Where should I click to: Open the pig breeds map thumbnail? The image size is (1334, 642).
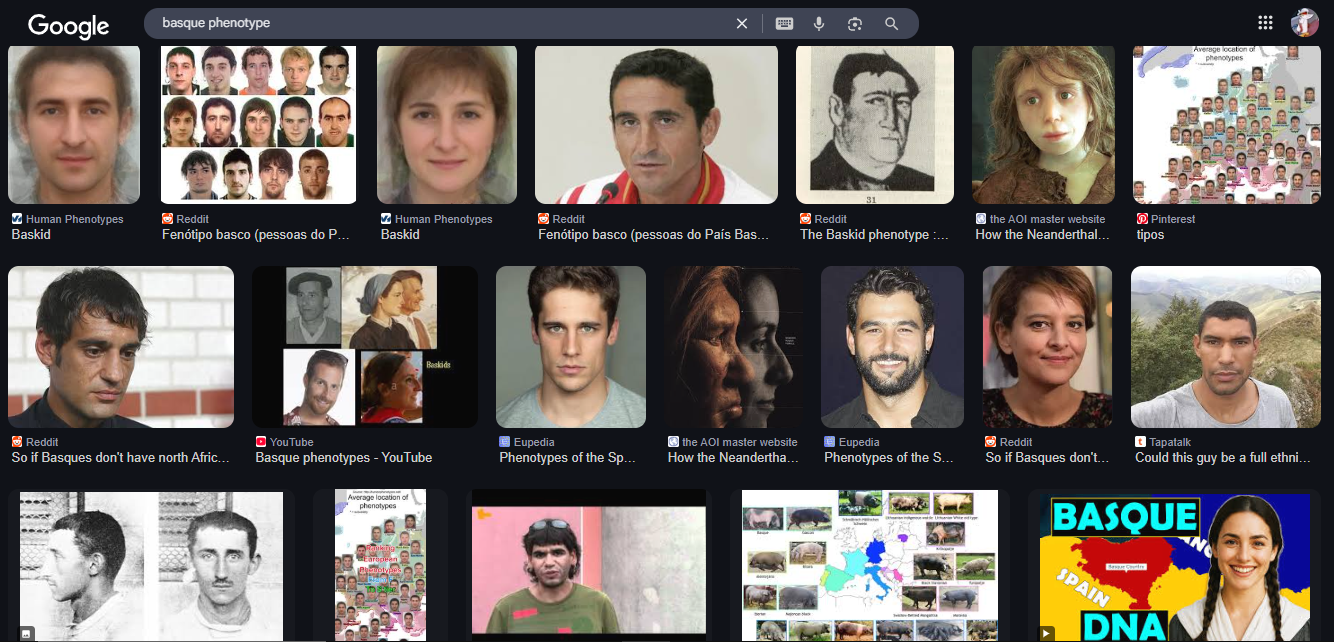pyautogui.click(x=869, y=566)
